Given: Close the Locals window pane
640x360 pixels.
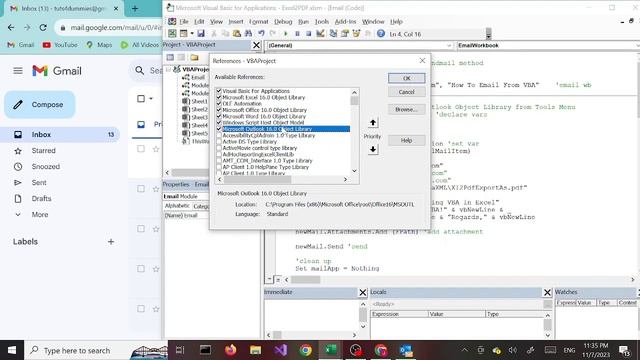Looking at the screenshot, I should pos(547,292).
